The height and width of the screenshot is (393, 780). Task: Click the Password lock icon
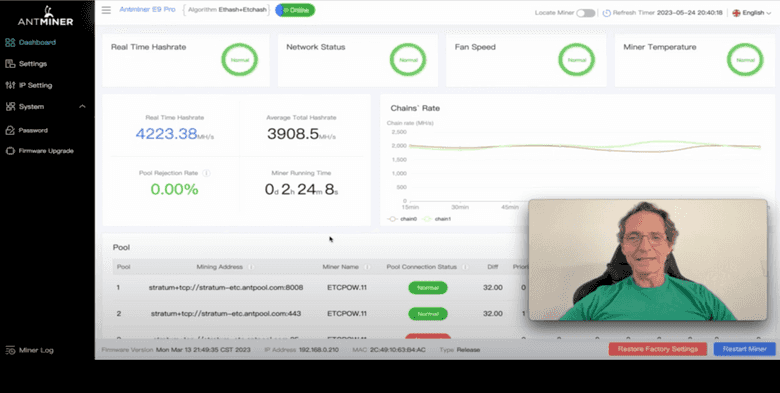(x=10, y=130)
